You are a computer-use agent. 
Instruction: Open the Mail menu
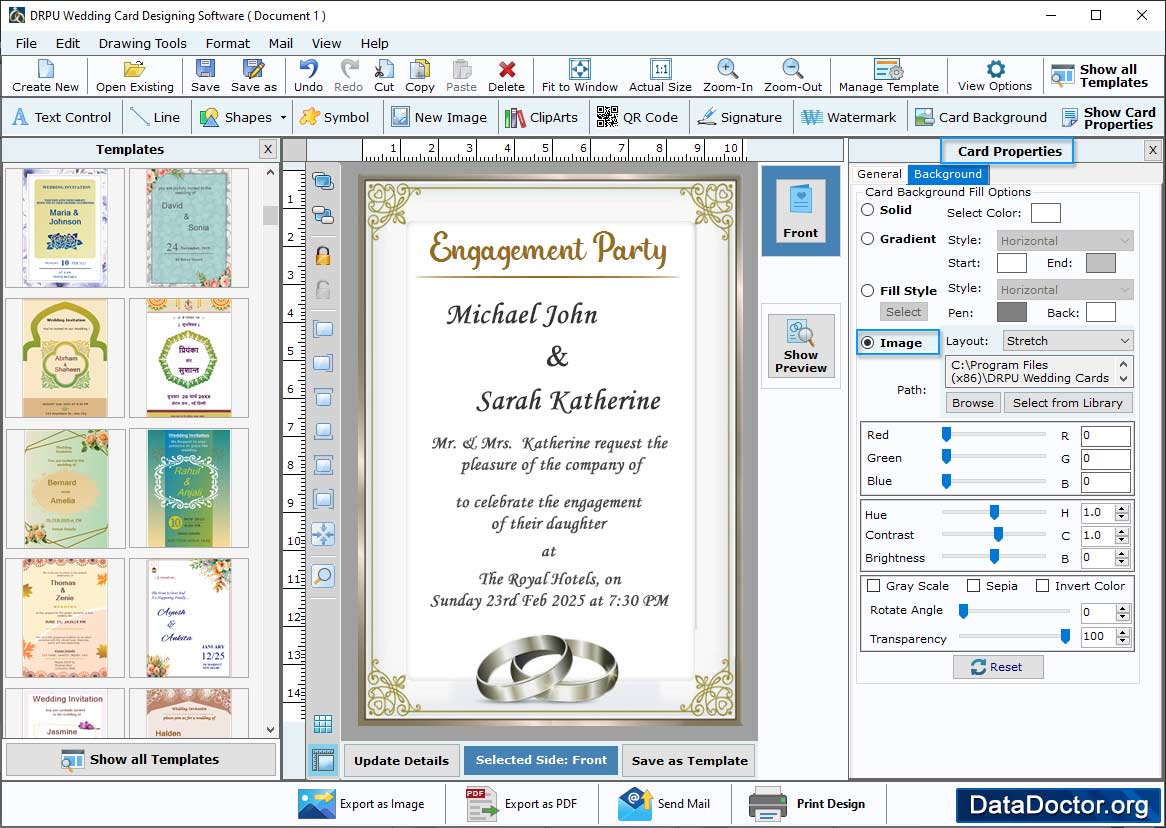(x=280, y=43)
